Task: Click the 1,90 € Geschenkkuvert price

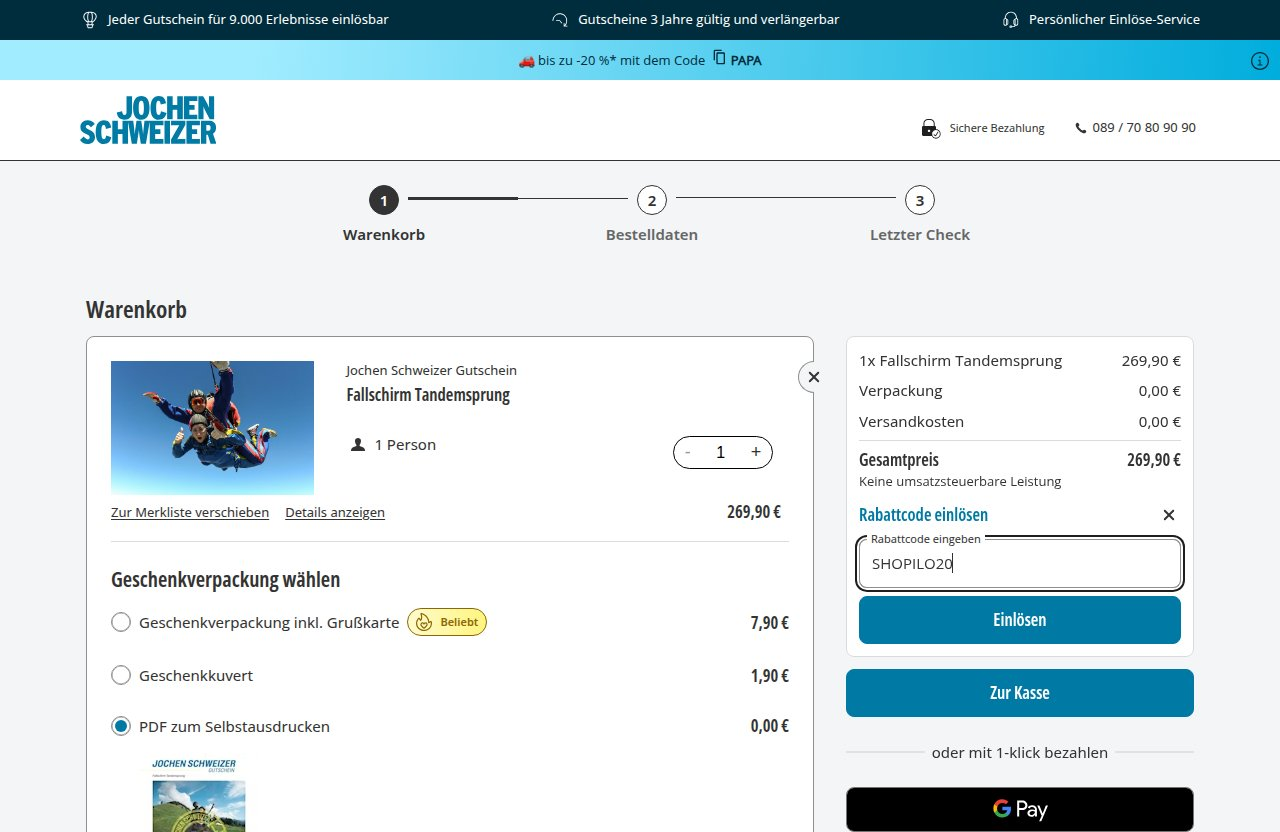Action: pos(770,676)
